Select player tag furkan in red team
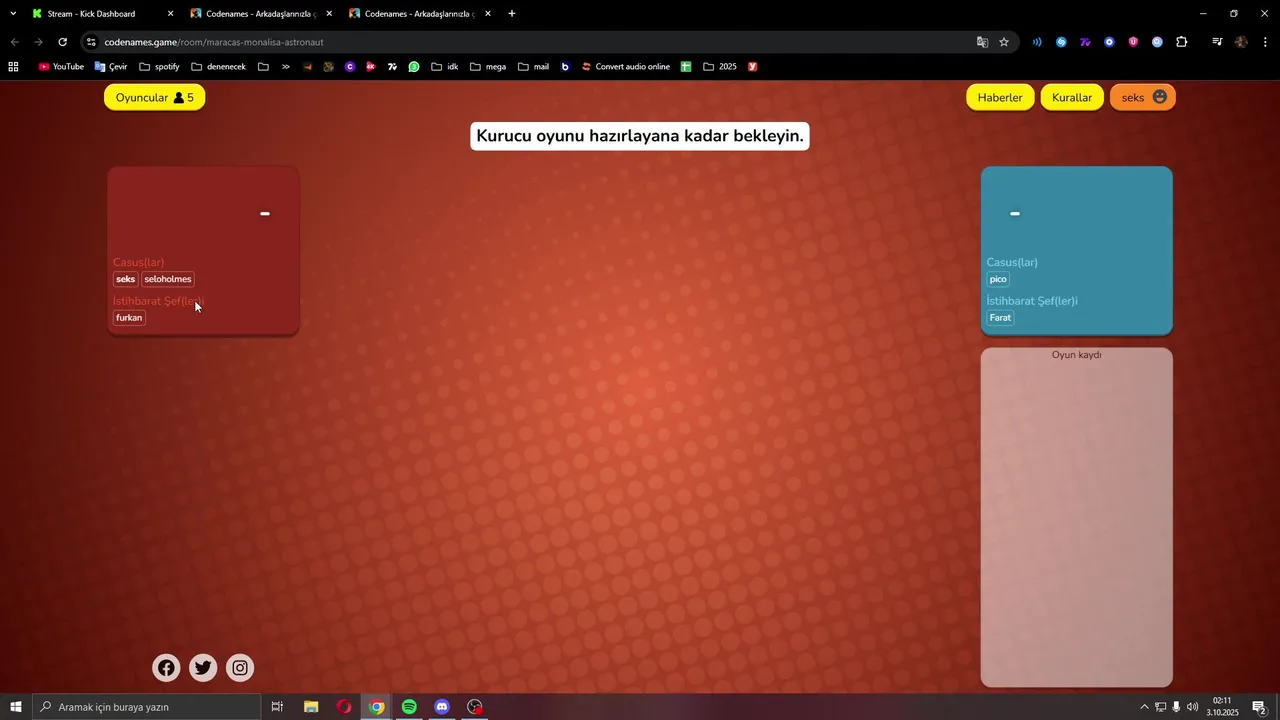Viewport: 1280px width, 720px height. click(x=129, y=318)
